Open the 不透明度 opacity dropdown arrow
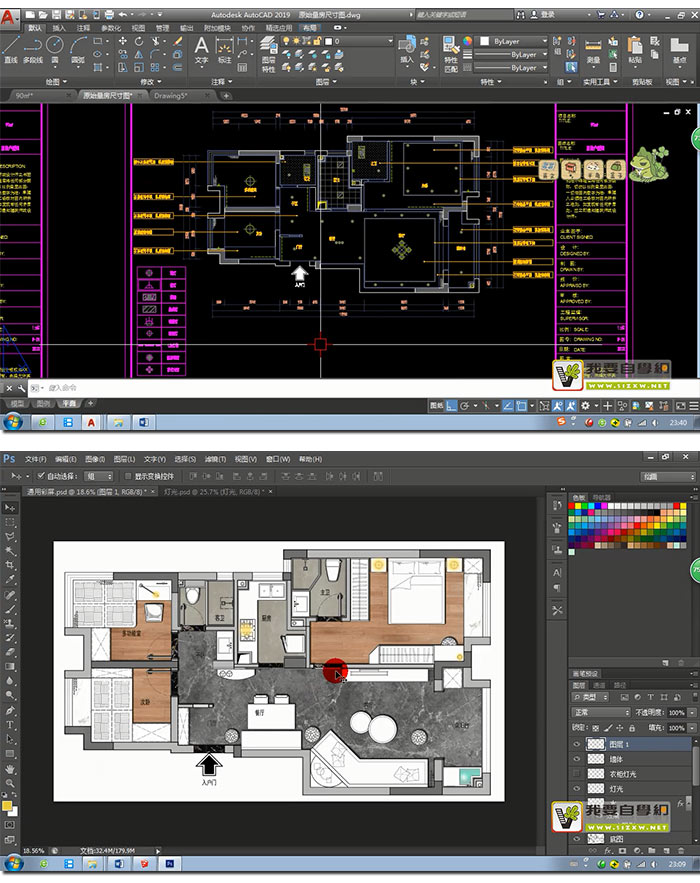 (x=691, y=712)
